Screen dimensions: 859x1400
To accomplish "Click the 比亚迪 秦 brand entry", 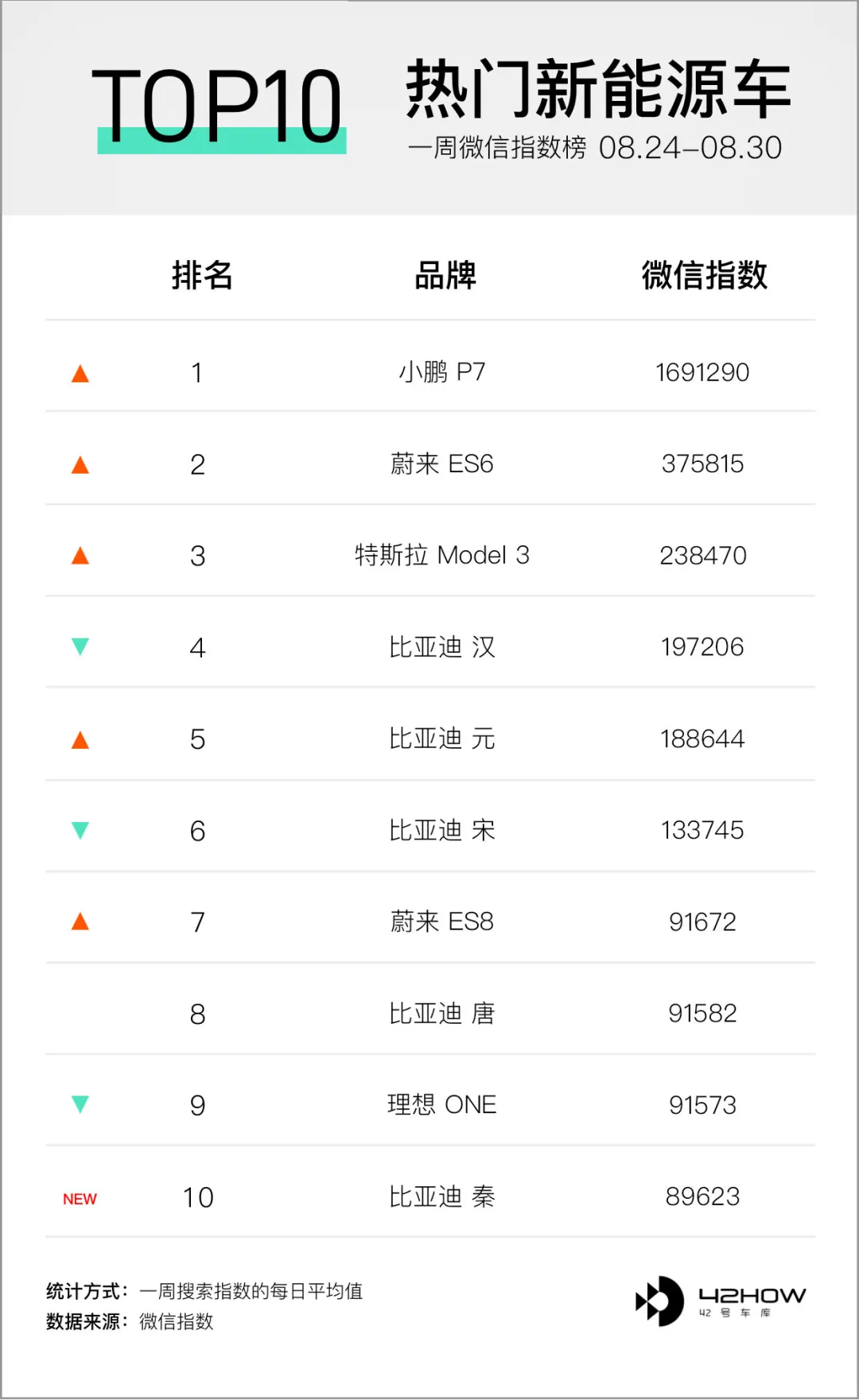I will point(441,1196).
